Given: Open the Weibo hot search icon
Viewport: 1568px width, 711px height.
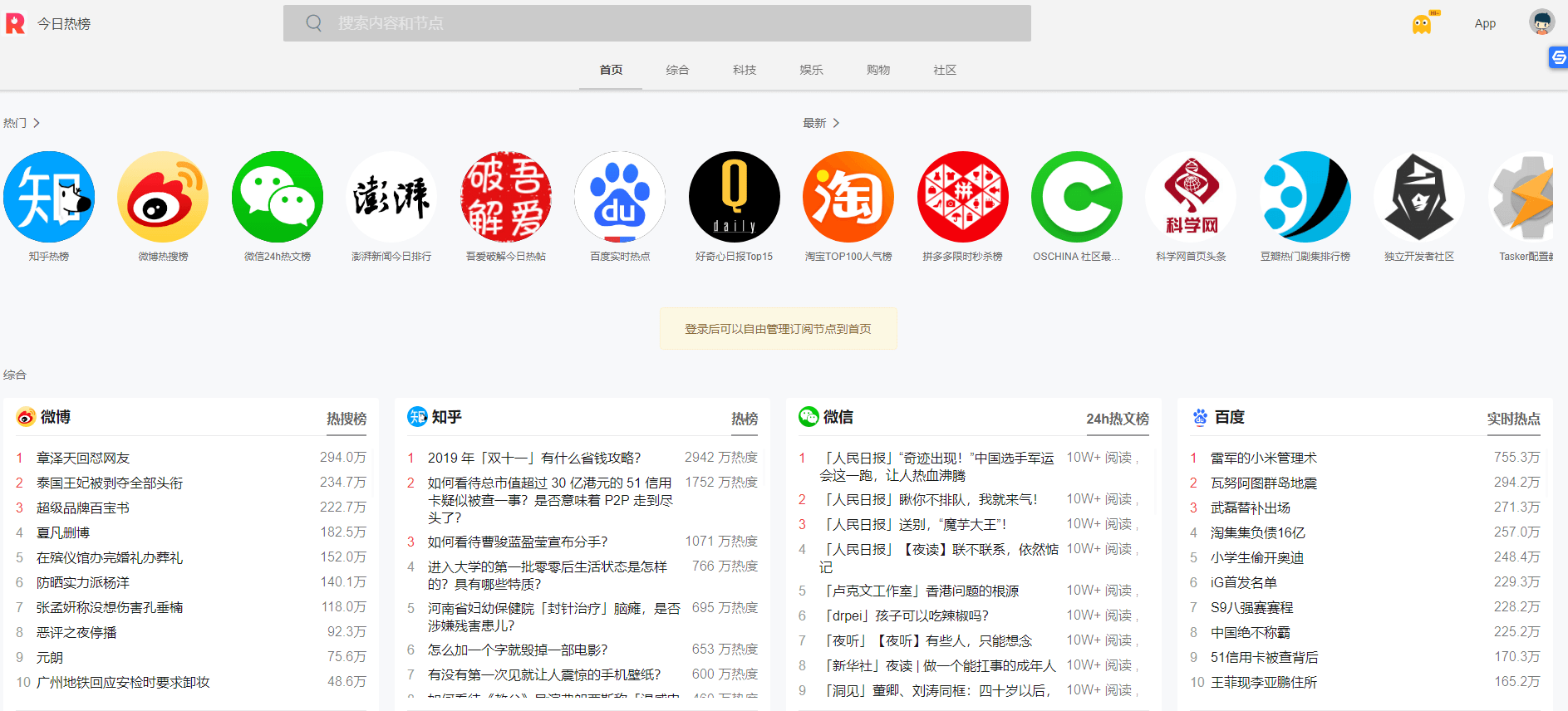Looking at the screenshot, I should coord(163,197).
